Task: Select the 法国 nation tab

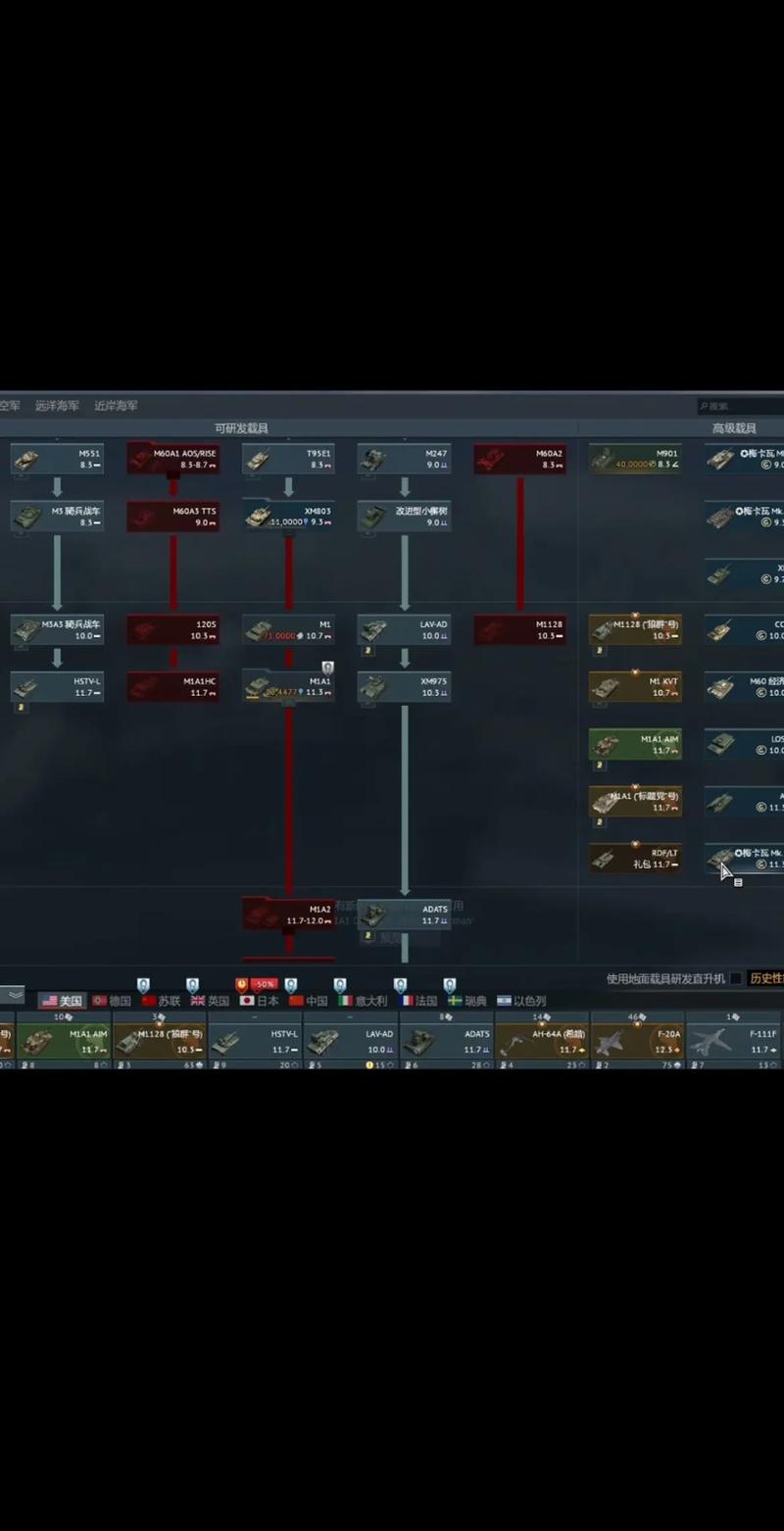Action: click(419, 1001)
